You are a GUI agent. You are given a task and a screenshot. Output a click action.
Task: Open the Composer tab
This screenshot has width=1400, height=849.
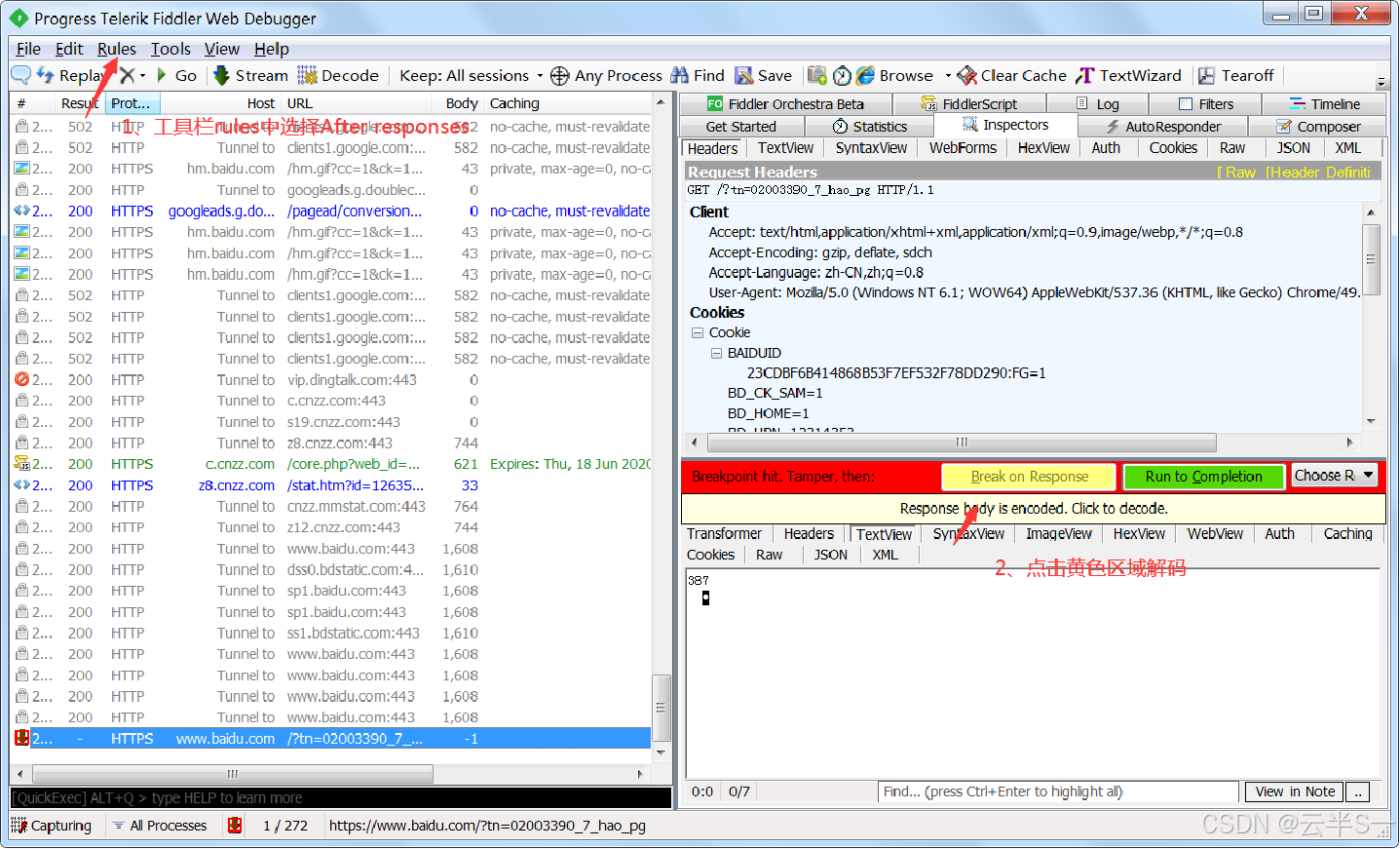tap(1318, 126)
